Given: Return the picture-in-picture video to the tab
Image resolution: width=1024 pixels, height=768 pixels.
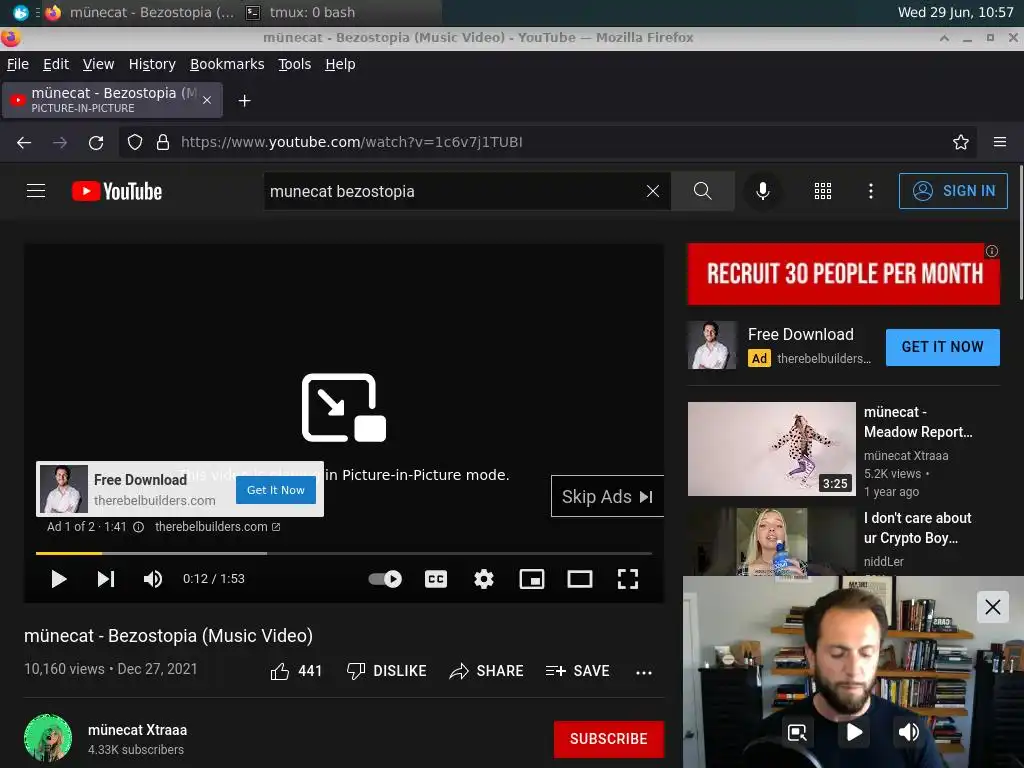Looking at the screenshot, I should (797, 732).
